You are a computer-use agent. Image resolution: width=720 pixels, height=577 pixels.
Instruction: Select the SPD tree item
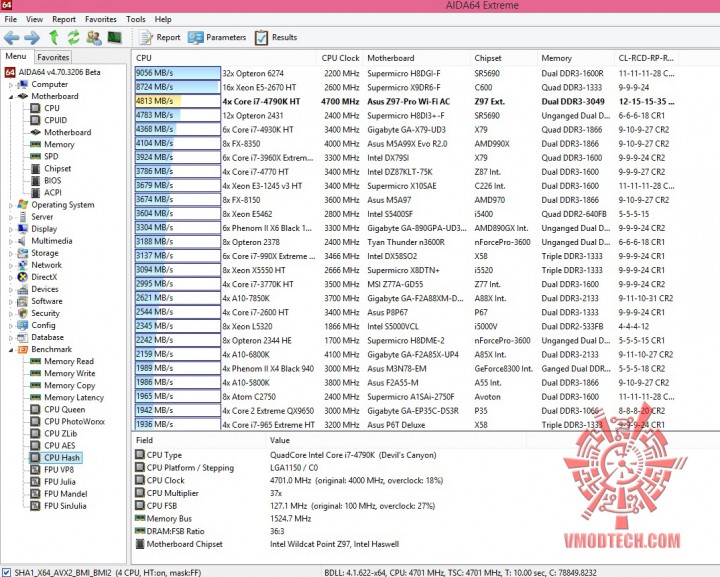click(x=45, y=156)
